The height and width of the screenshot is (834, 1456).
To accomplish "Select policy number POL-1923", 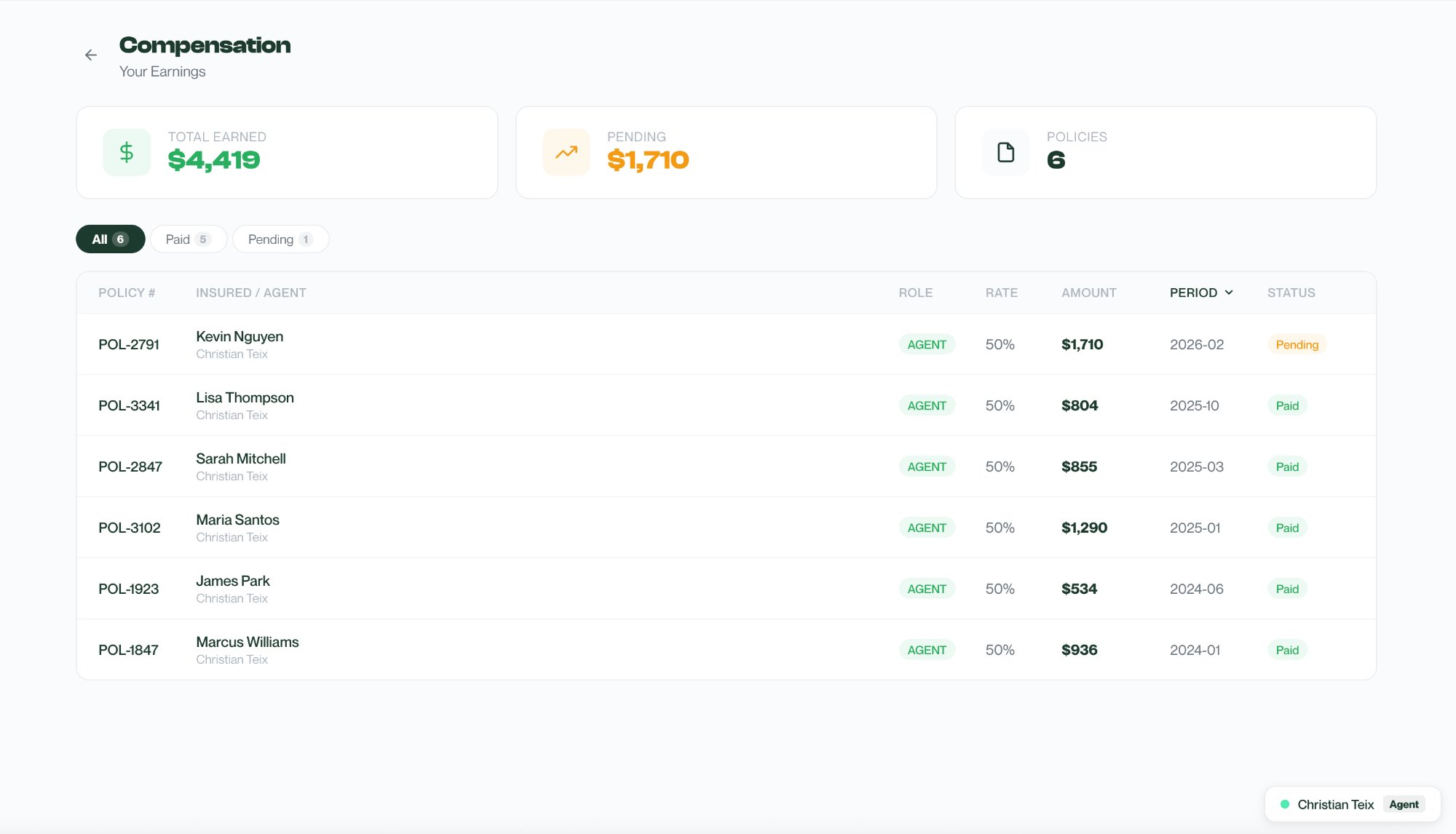I will click(x=129, y=589).
